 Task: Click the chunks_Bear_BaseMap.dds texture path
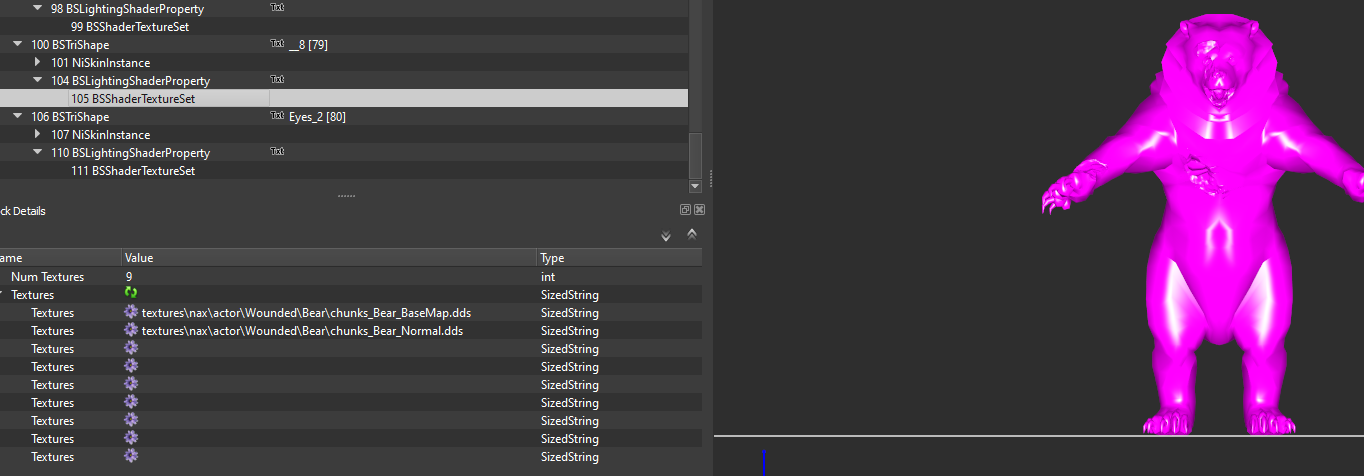coord(306,313)
